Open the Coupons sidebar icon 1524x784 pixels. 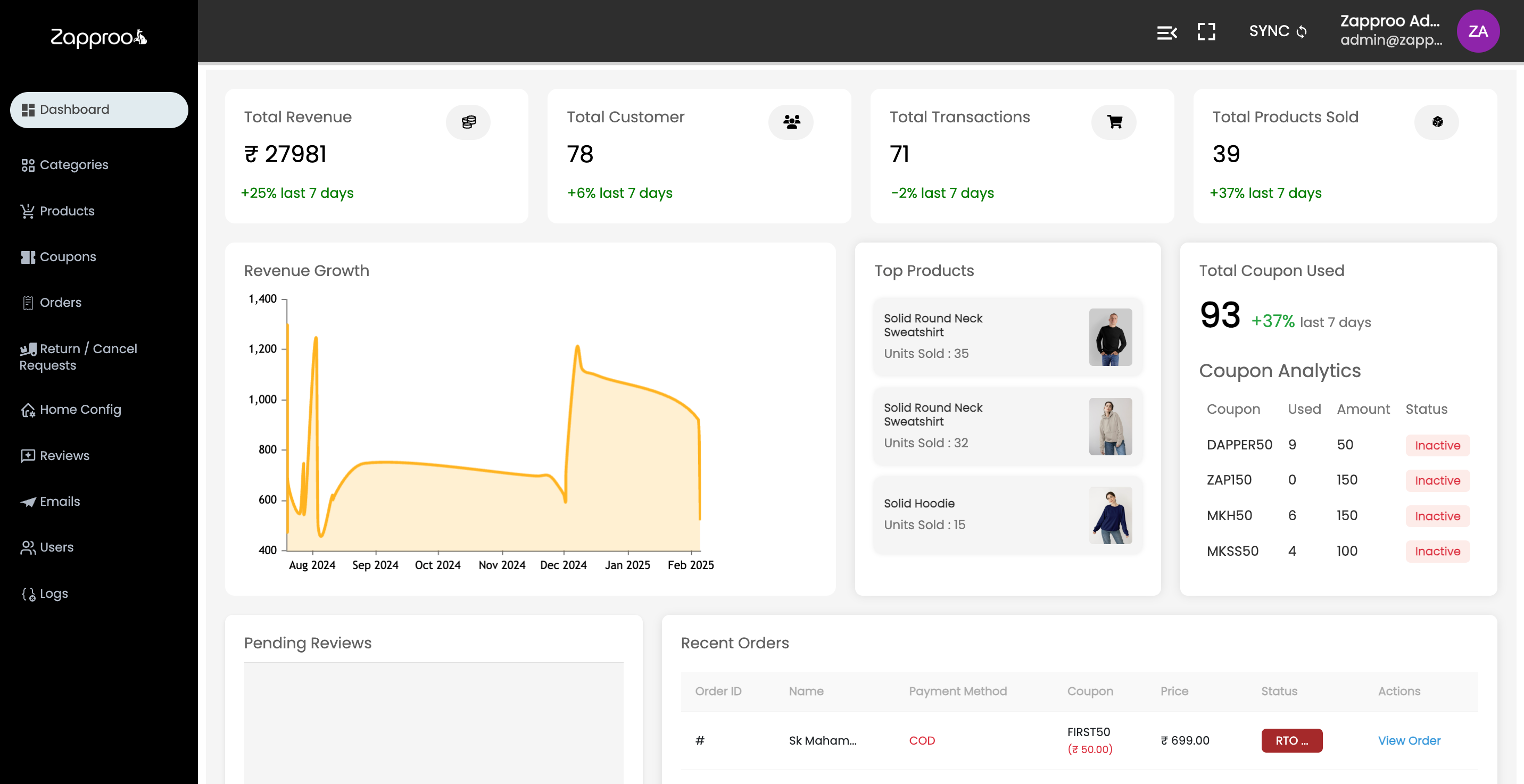[28, 257]
